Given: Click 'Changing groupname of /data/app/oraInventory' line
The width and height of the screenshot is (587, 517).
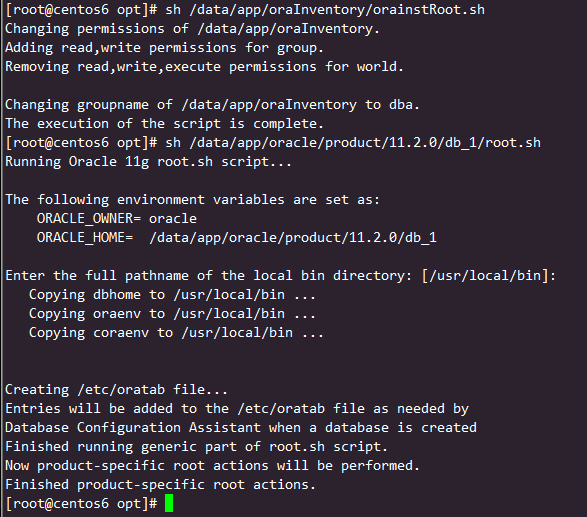Looking at the screenshot, I should (212, 105).
